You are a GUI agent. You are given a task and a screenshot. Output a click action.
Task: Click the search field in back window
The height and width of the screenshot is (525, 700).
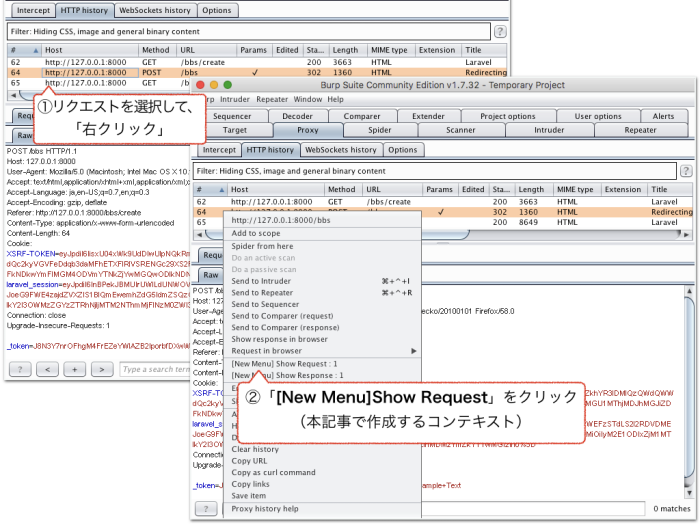[155, 369]
